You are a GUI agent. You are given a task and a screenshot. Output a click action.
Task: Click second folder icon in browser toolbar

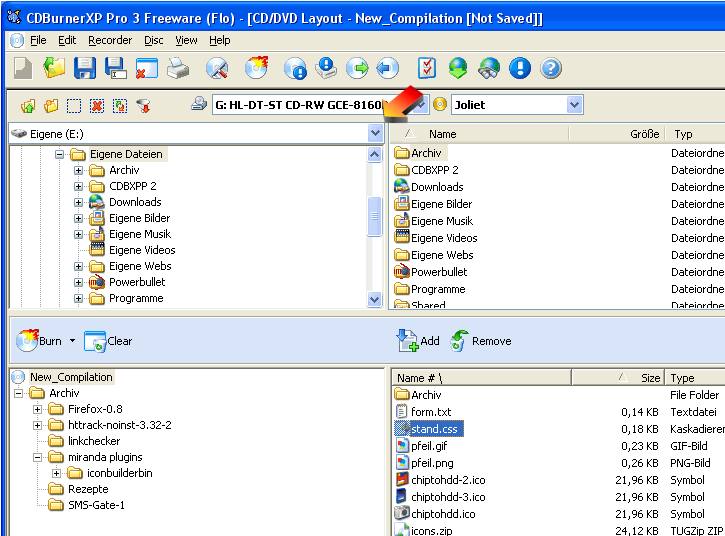[x=51, y=106]
